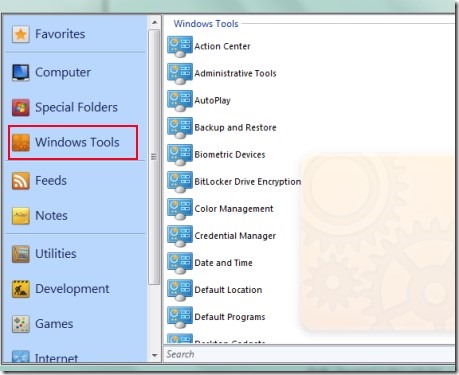The image size is (459, 375).
Task: Click the Utilities icon
Action: point(21,254)
